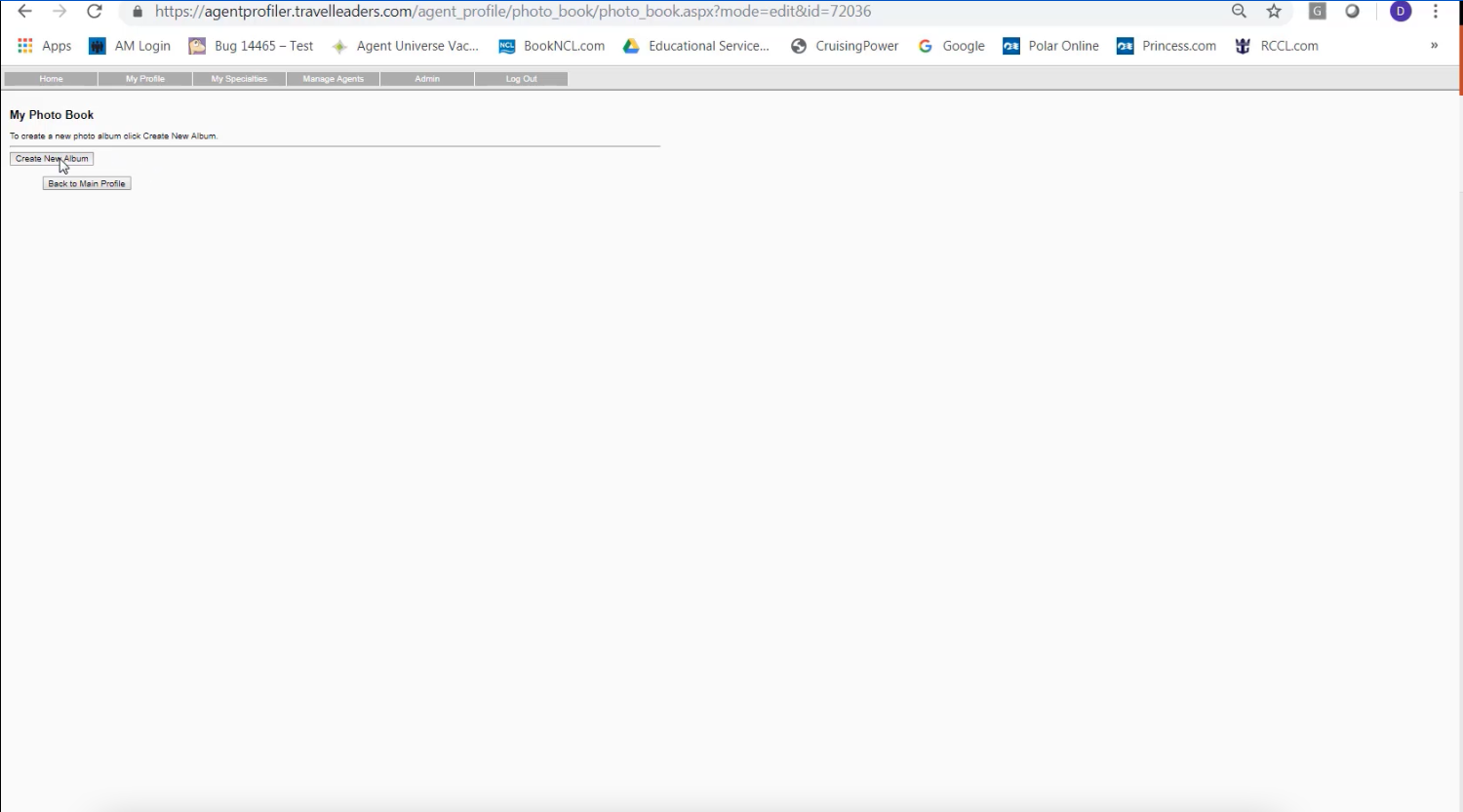Go back using browser back arrow
Image resolution: width=1463 pixels, height=812 pixels.
[x=25, y=12]
